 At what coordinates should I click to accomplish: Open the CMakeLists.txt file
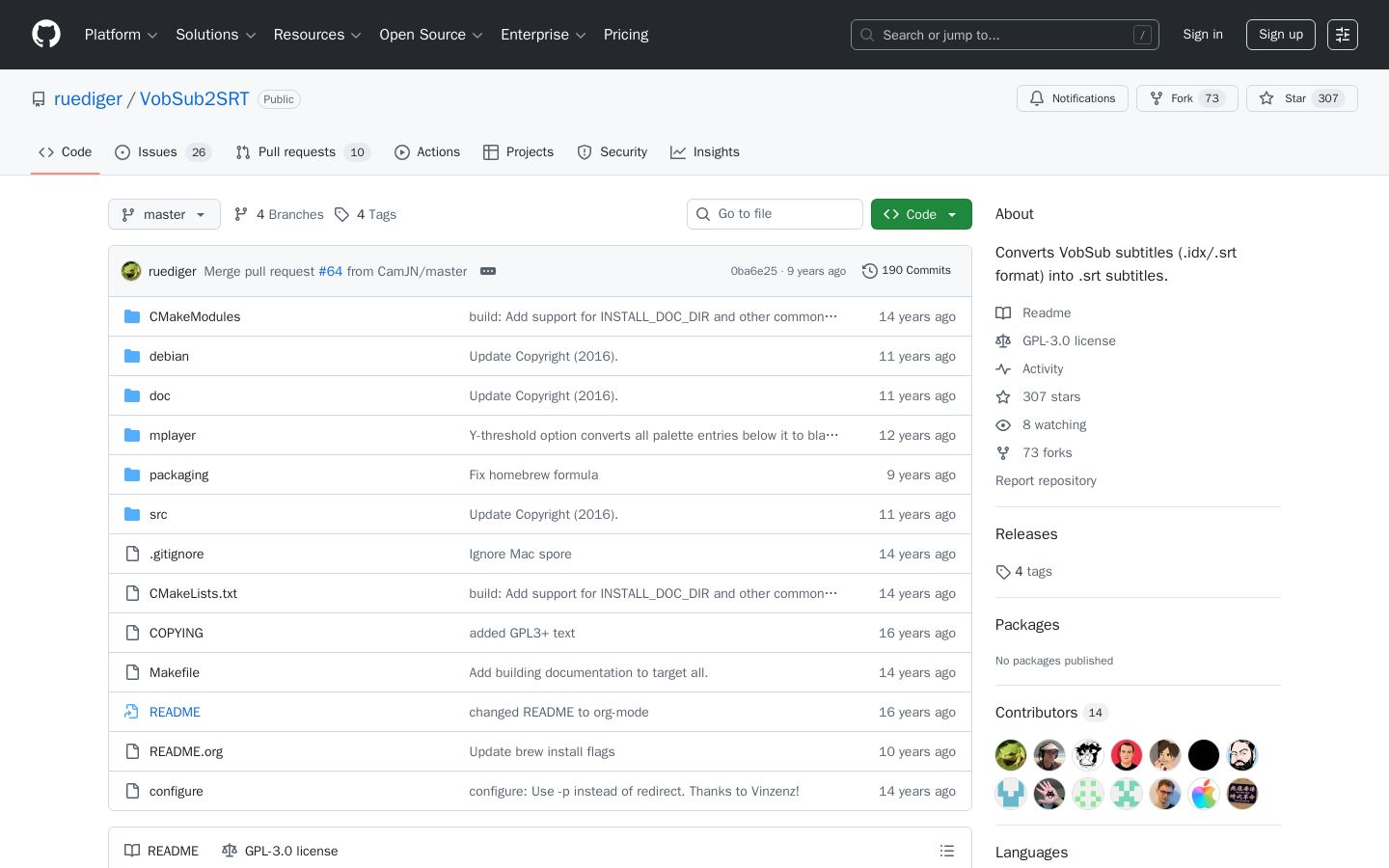tap(193, 593)
